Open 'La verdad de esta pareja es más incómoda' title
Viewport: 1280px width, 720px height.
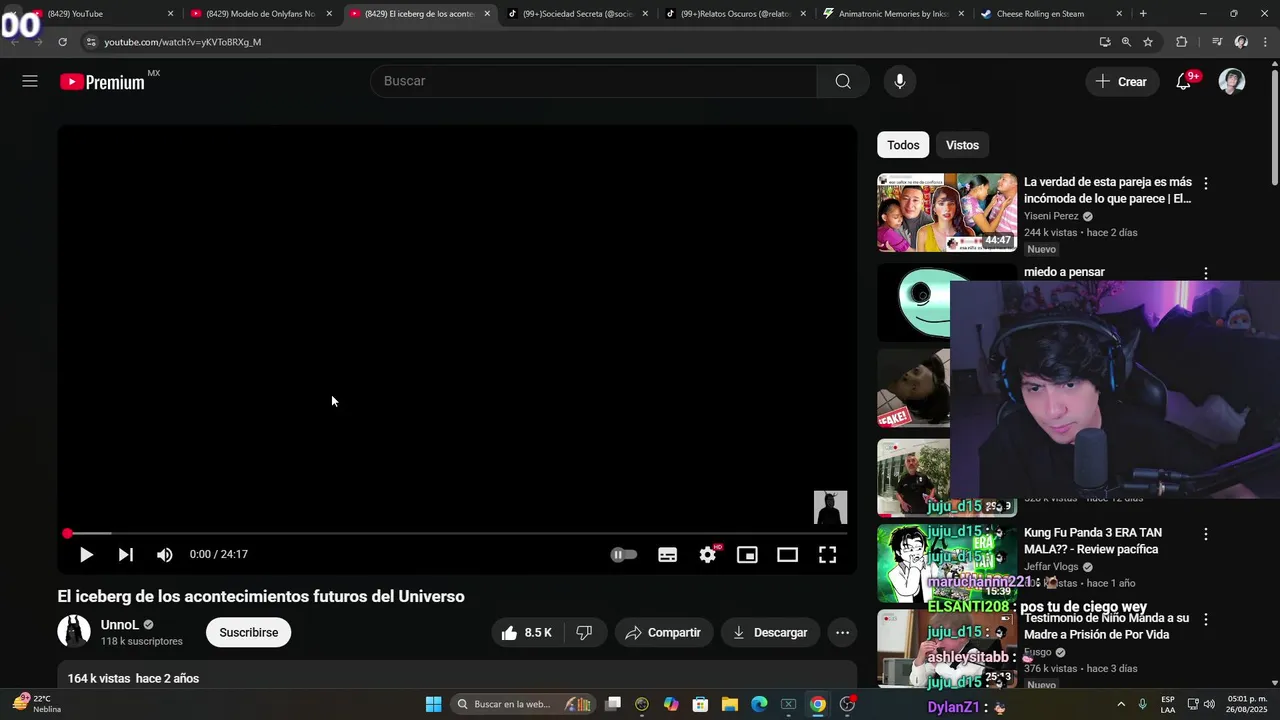(x=1108, y=190)
